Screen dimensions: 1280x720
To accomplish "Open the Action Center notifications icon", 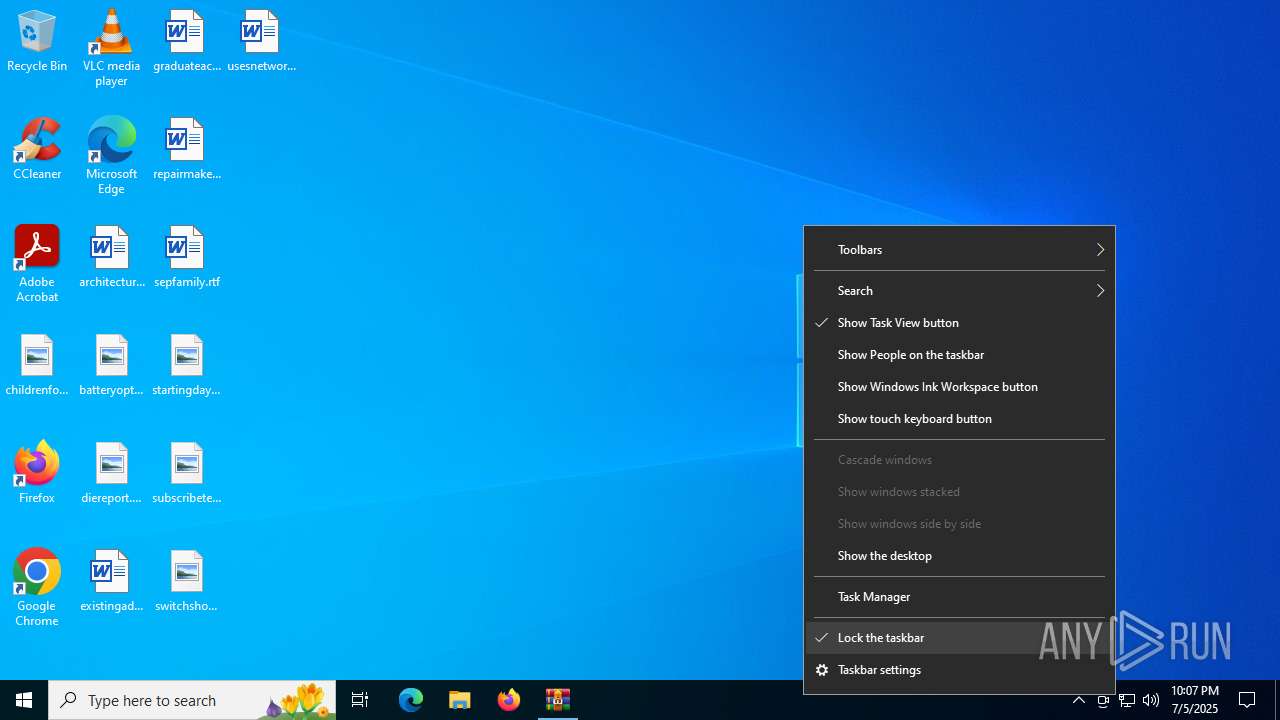I will tap(1248, 700).
